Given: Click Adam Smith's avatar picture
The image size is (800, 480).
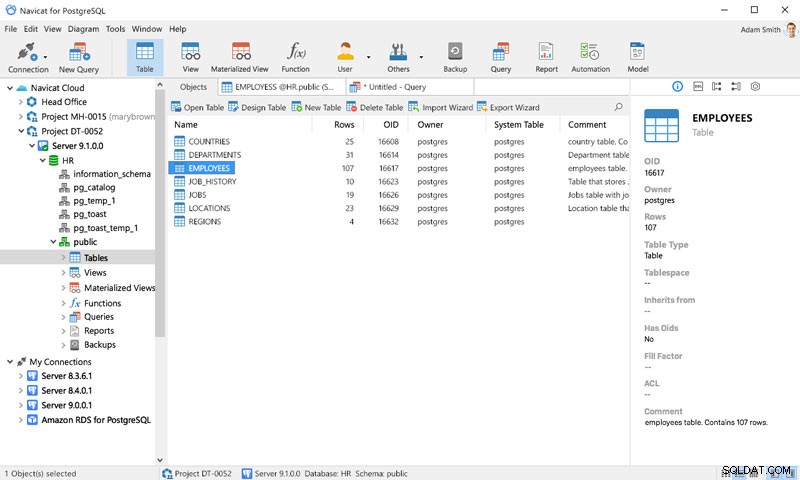Looking at the screenshot, I should coord(790,30).
